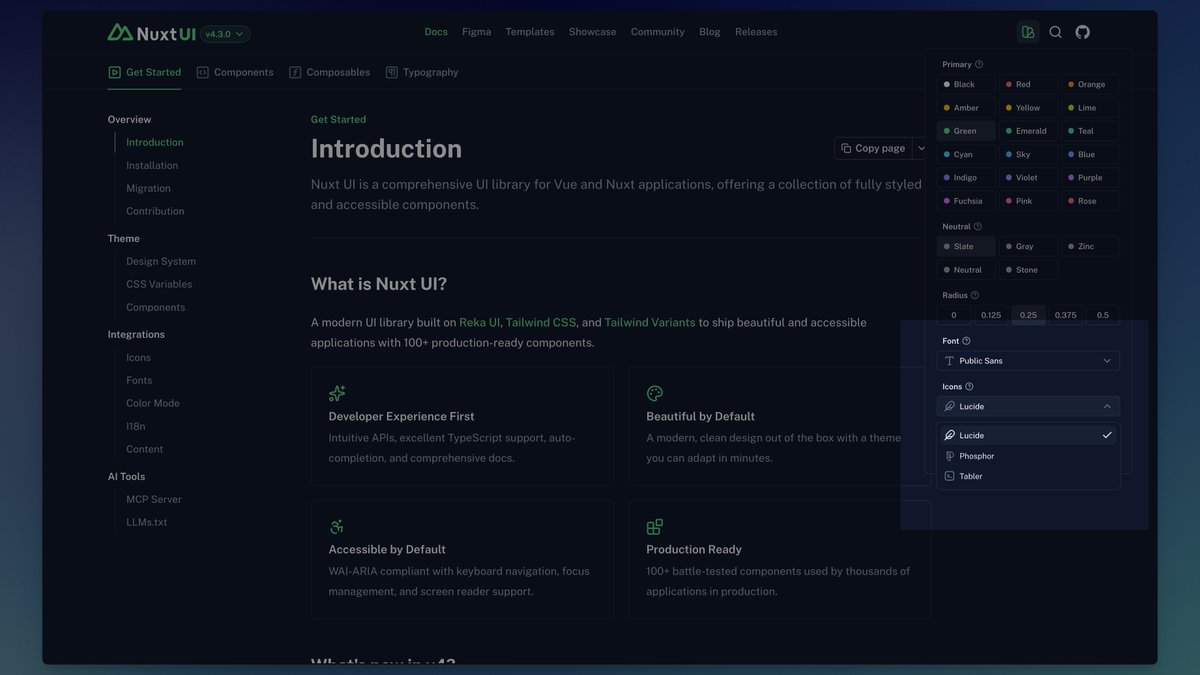The image size is (1200, 675).
Task: Select Lucide option with checkmark
Action: tap(1028, 435)
